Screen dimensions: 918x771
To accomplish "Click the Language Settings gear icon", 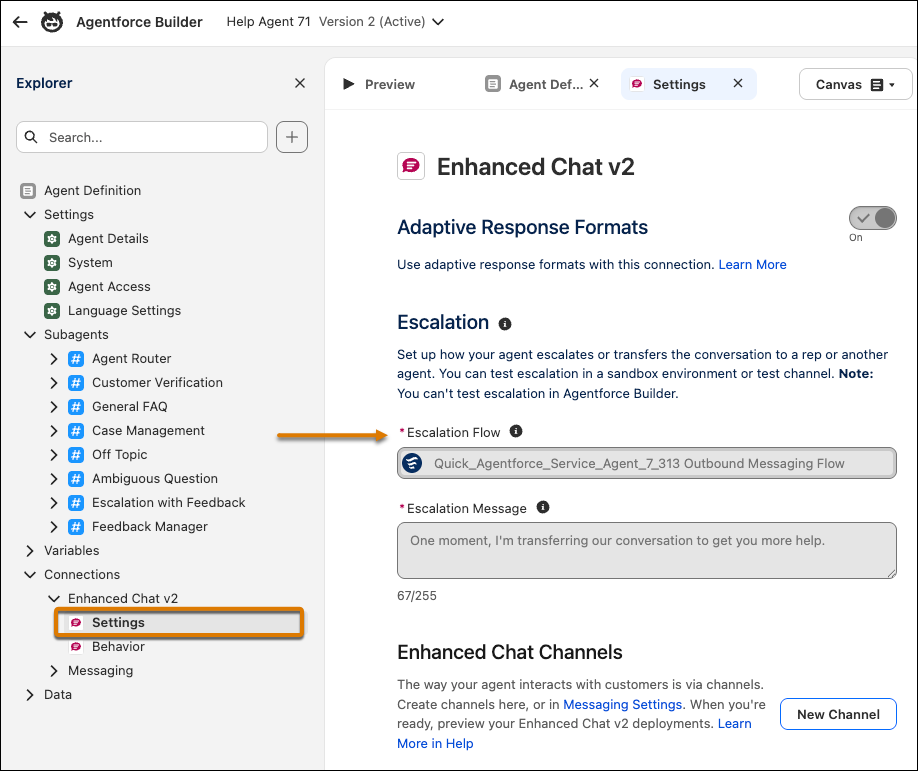I will [52, 311].
